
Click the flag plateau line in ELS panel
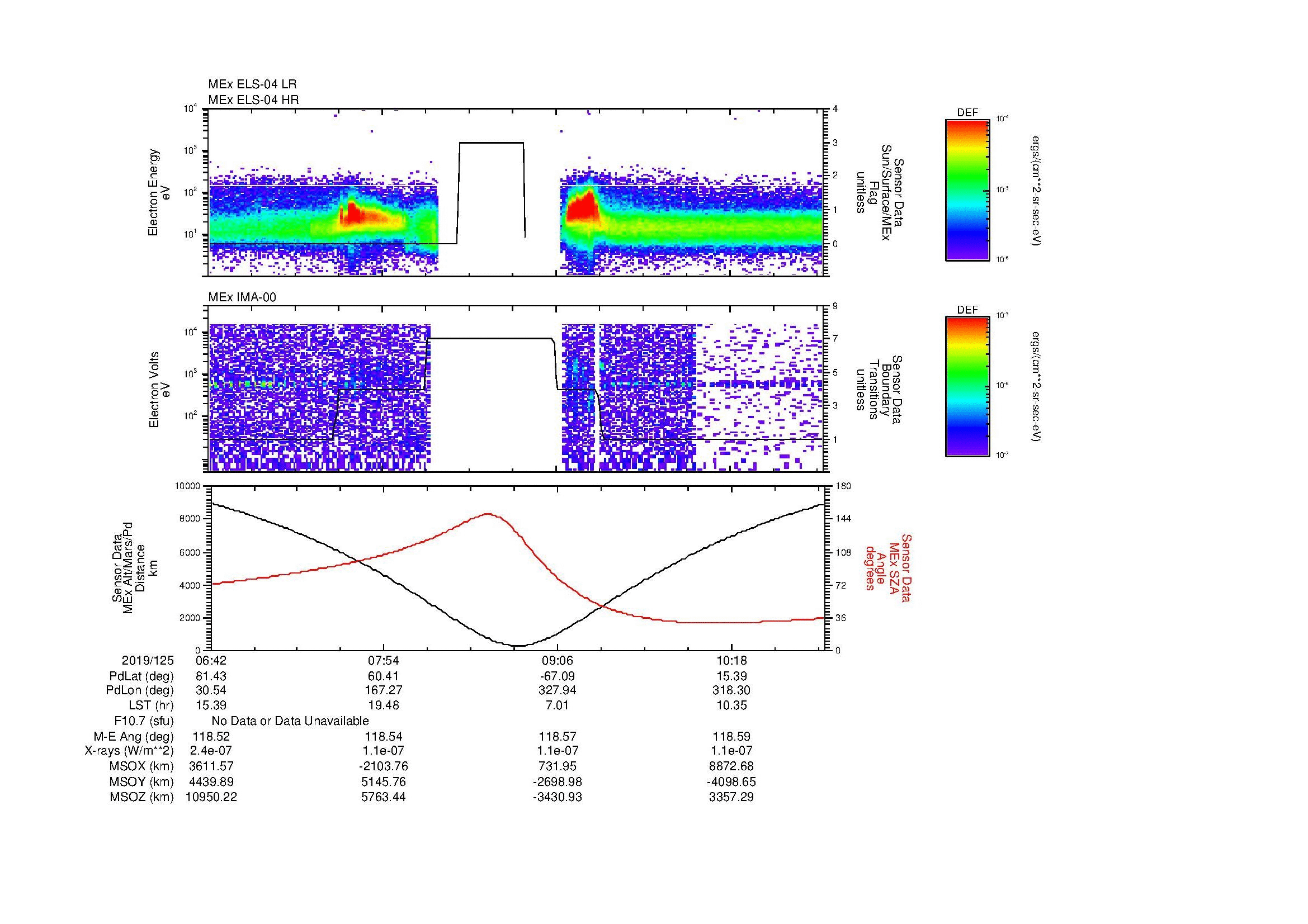tap(492, 143)
